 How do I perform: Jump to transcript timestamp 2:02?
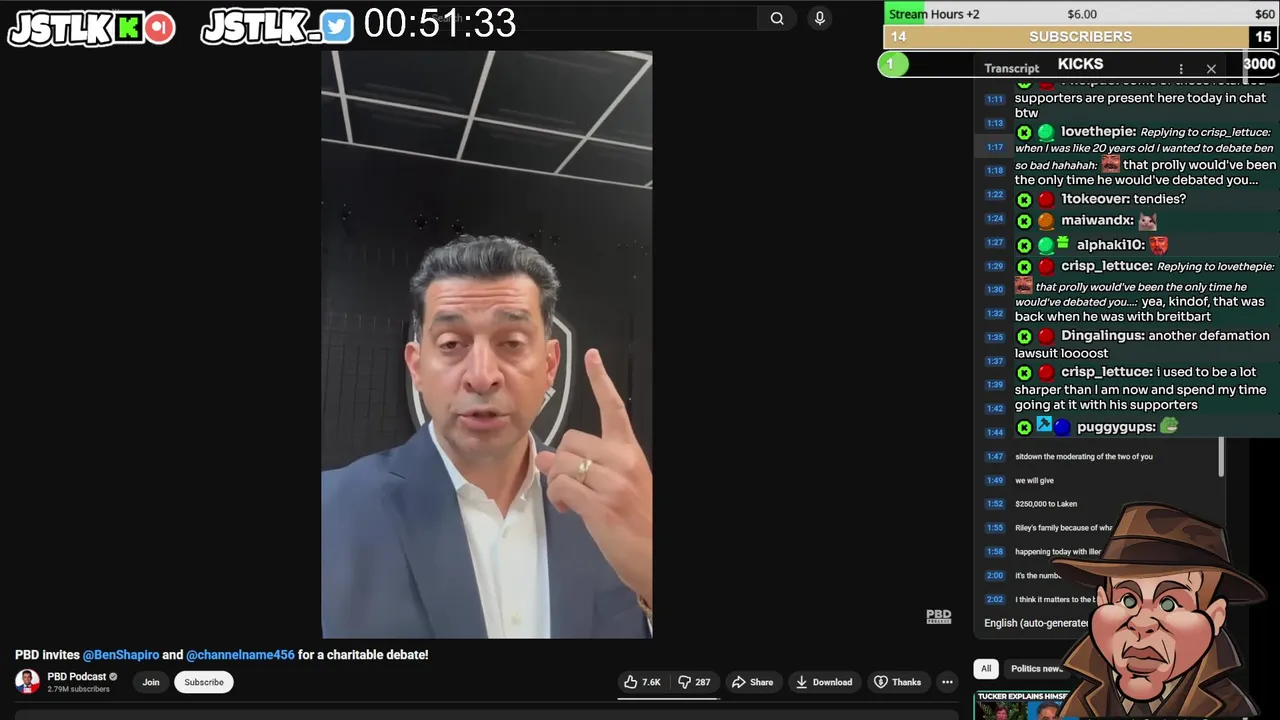pos(994,600)
